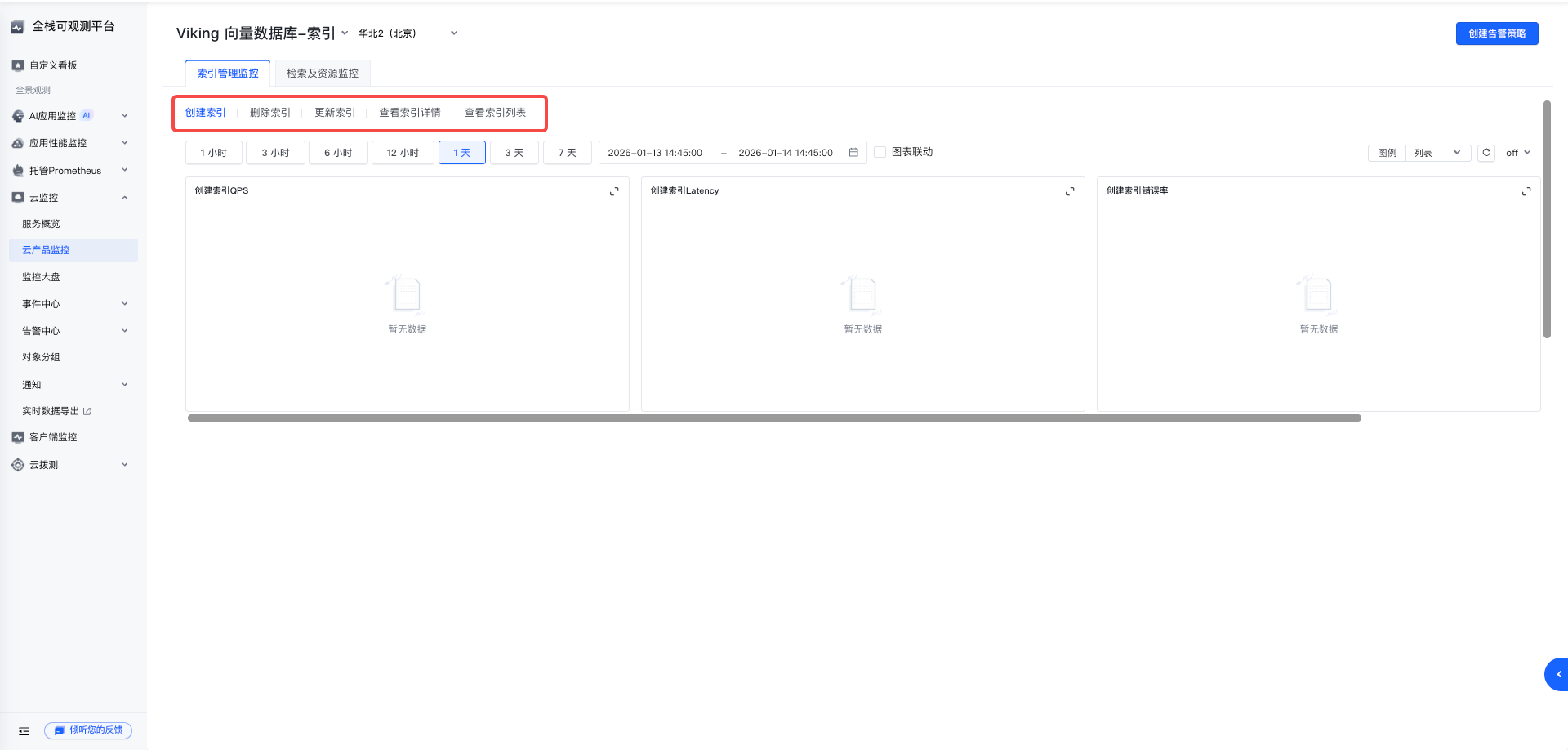Expand the 创建索引错误率 chart to fullscreen
Screen dimensions: 1568x750
coord(1526,191)
